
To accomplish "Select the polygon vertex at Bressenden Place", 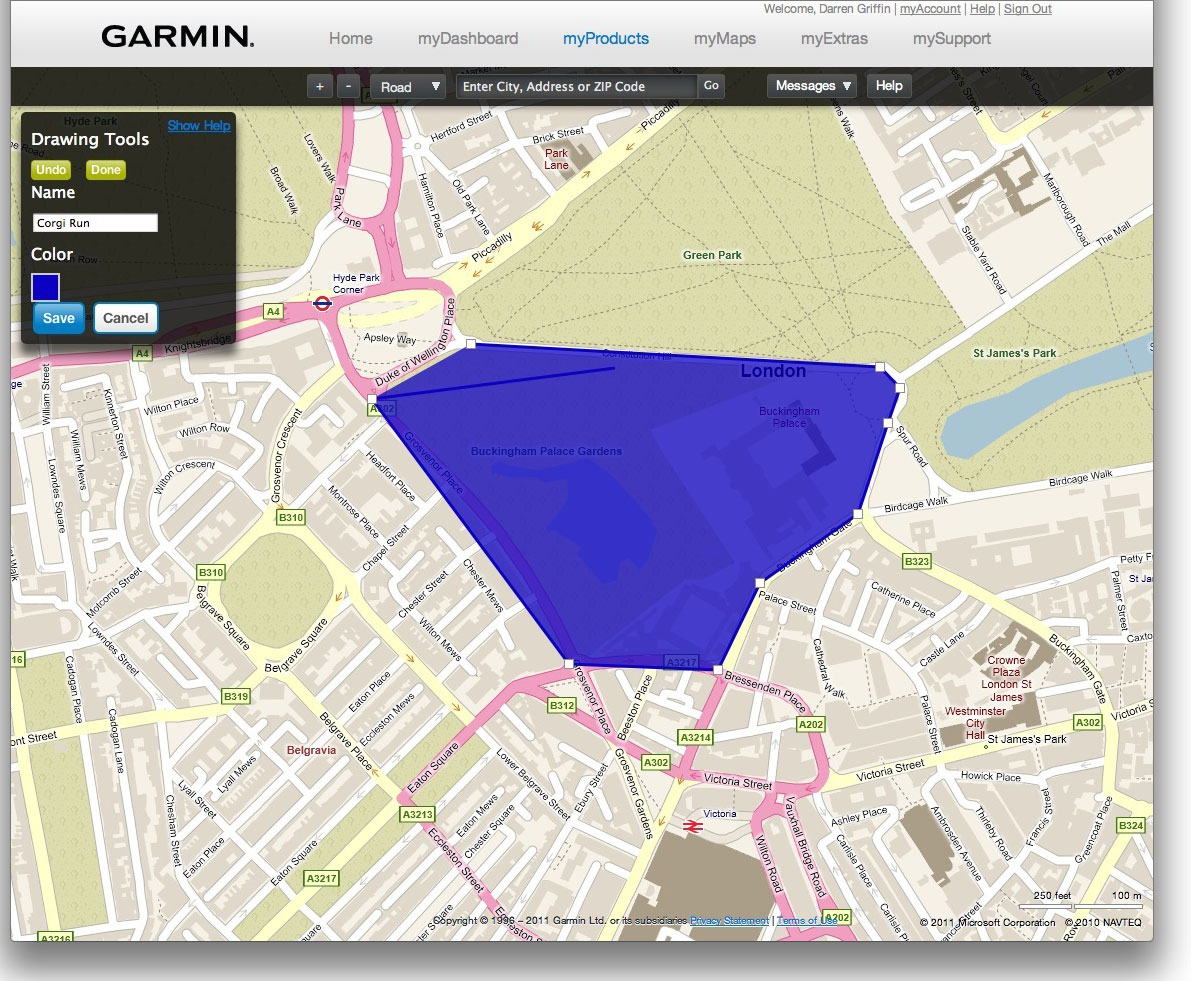I will (718, 670).
